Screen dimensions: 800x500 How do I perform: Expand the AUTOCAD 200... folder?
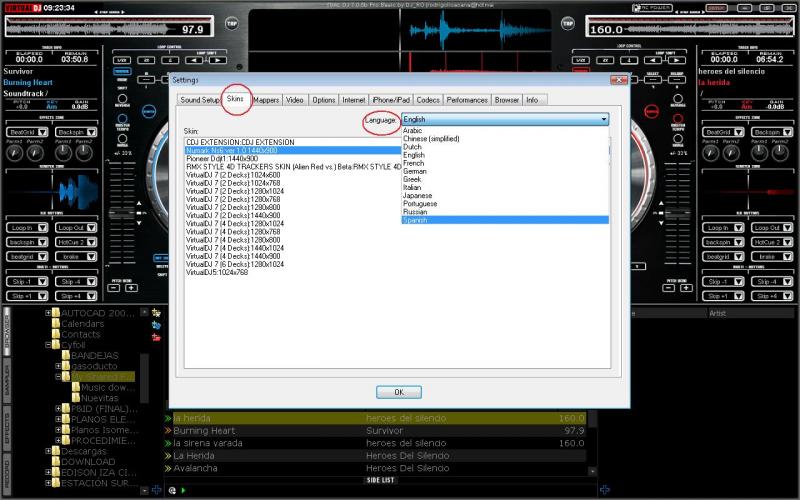click(48, 313)
